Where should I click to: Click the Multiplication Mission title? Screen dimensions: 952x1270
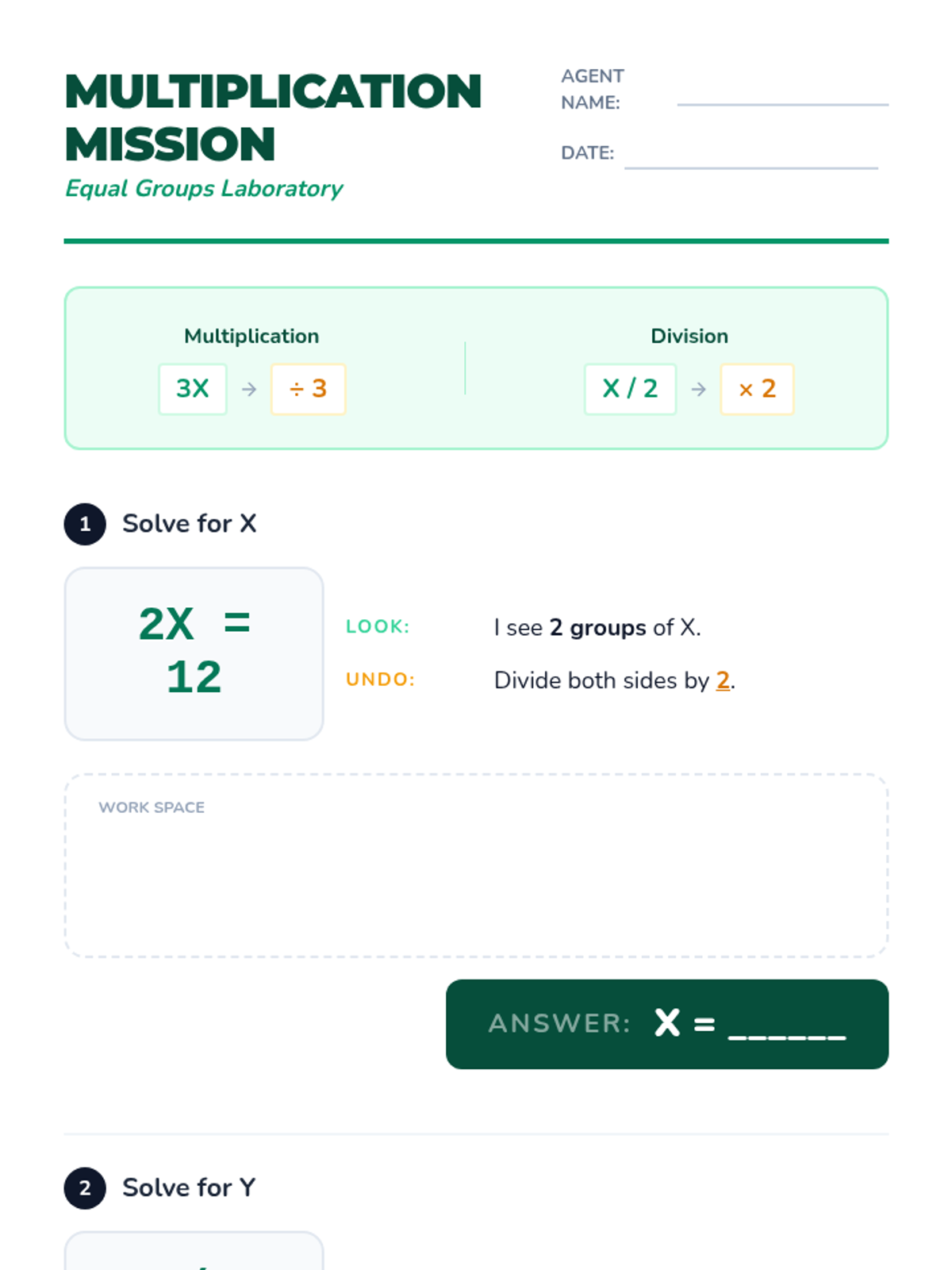(x=273, y=117)
